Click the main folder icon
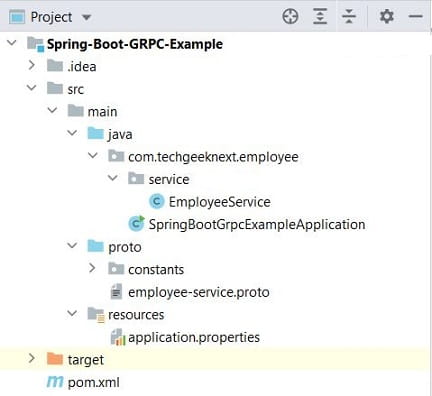432x396 pixels. tap(75, 111)
